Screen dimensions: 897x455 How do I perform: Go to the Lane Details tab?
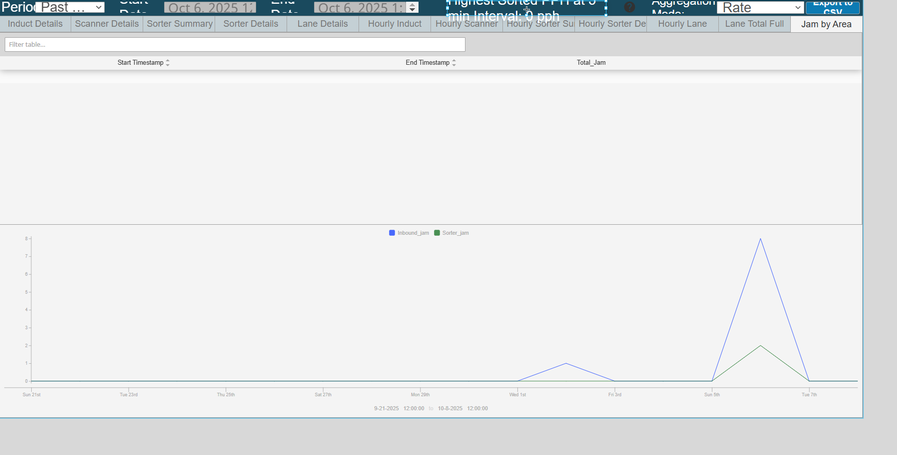click(323, 24)
